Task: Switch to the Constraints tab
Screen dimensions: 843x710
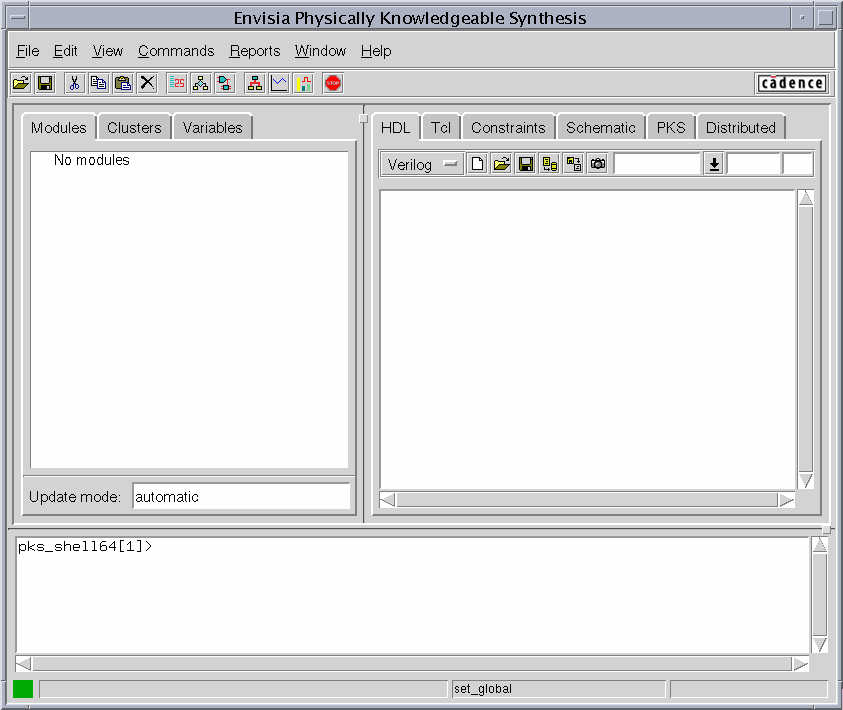Action: tap(508, 128)
